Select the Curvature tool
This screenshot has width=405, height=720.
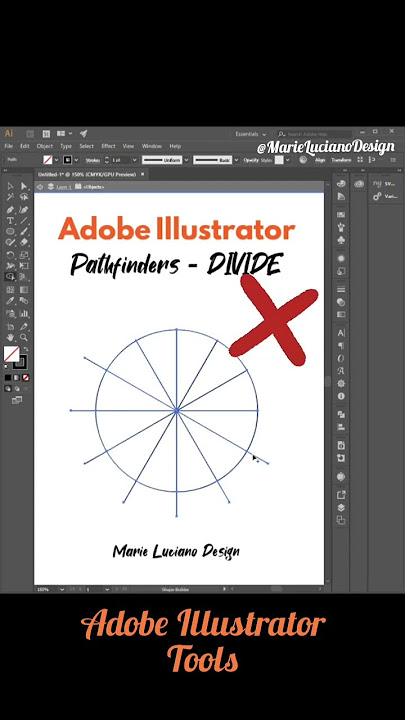[x=24, y=209]
